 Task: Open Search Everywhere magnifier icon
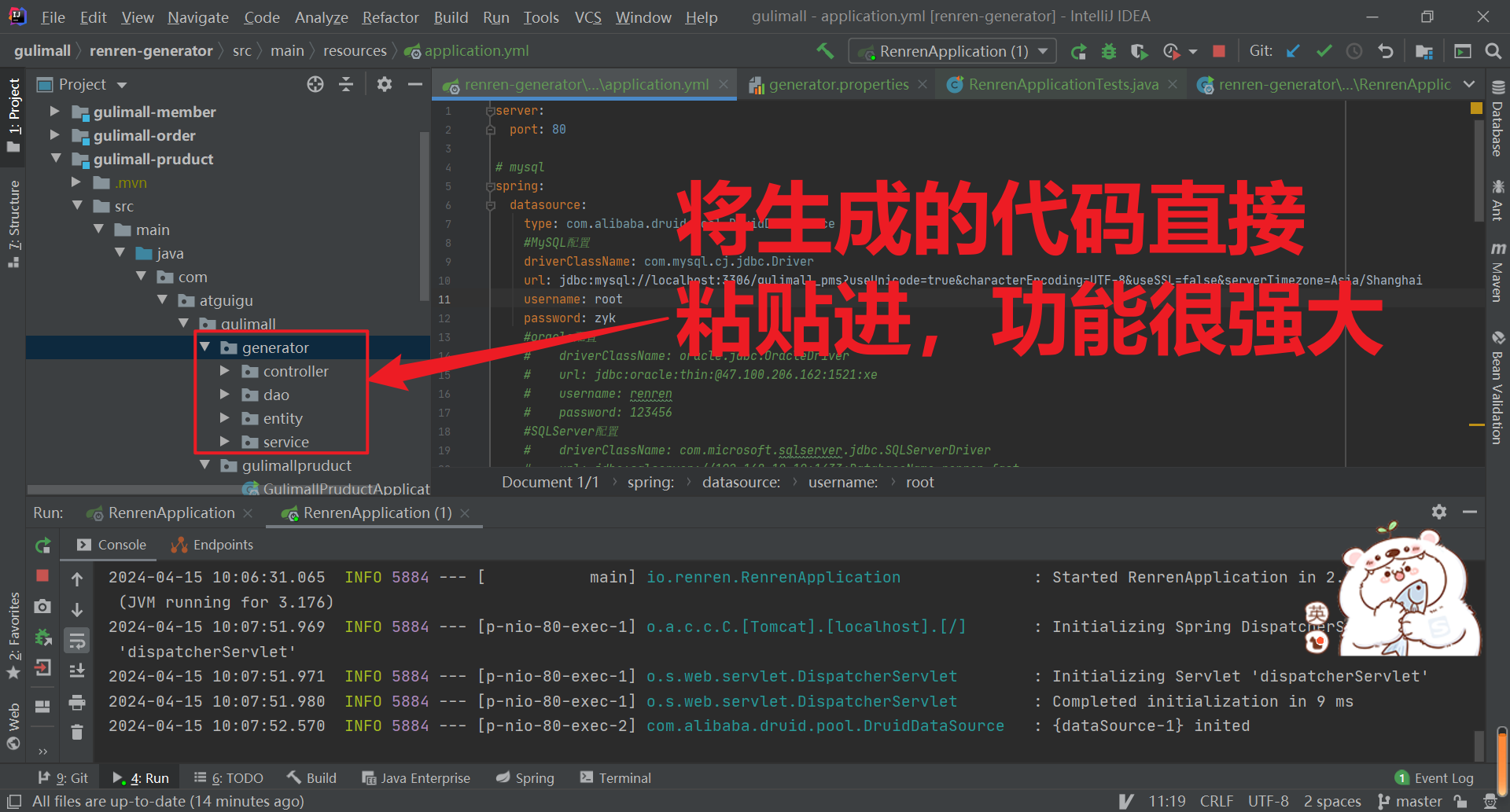point(1493,51)
